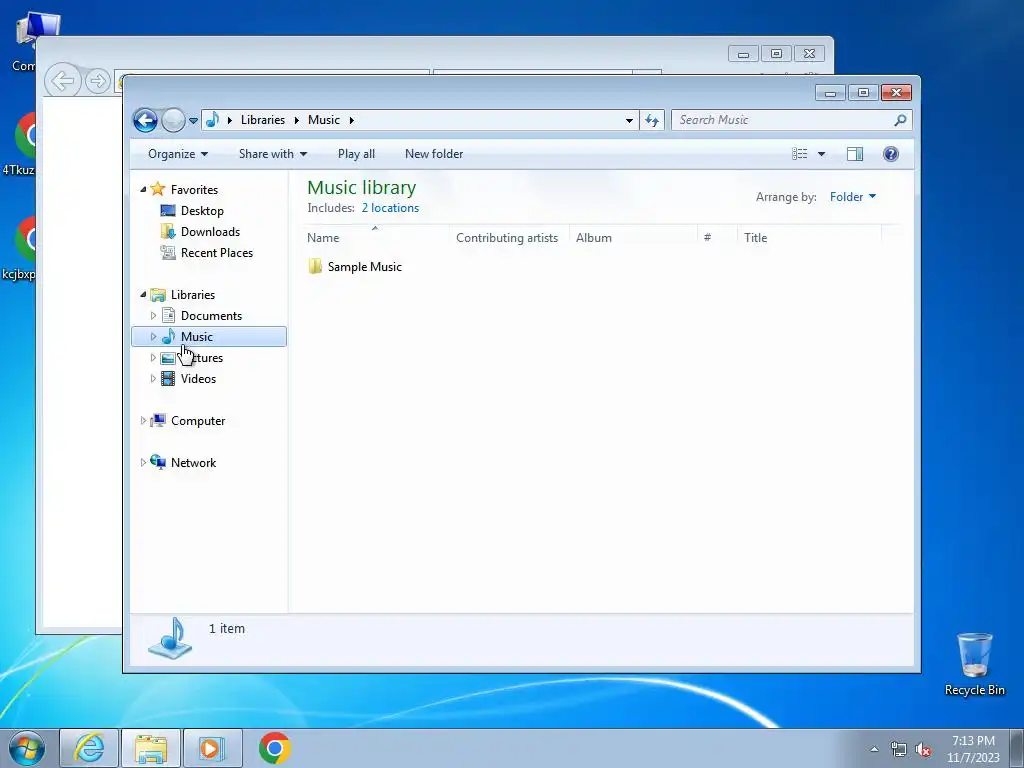Expand the Computer node
Image resolution: width=1024 pixels, height=768 pixels.
(x=143, y=421)
